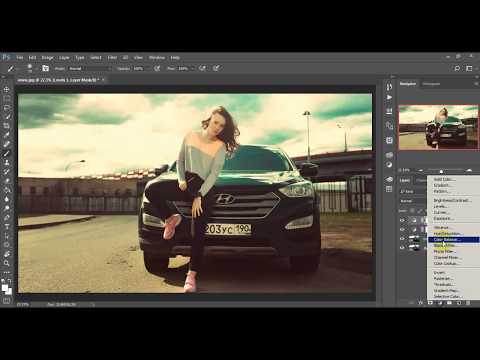This screenshot has width=480, height=360.
Task: Open the workspace switcher icon
Action: (469, 68)
